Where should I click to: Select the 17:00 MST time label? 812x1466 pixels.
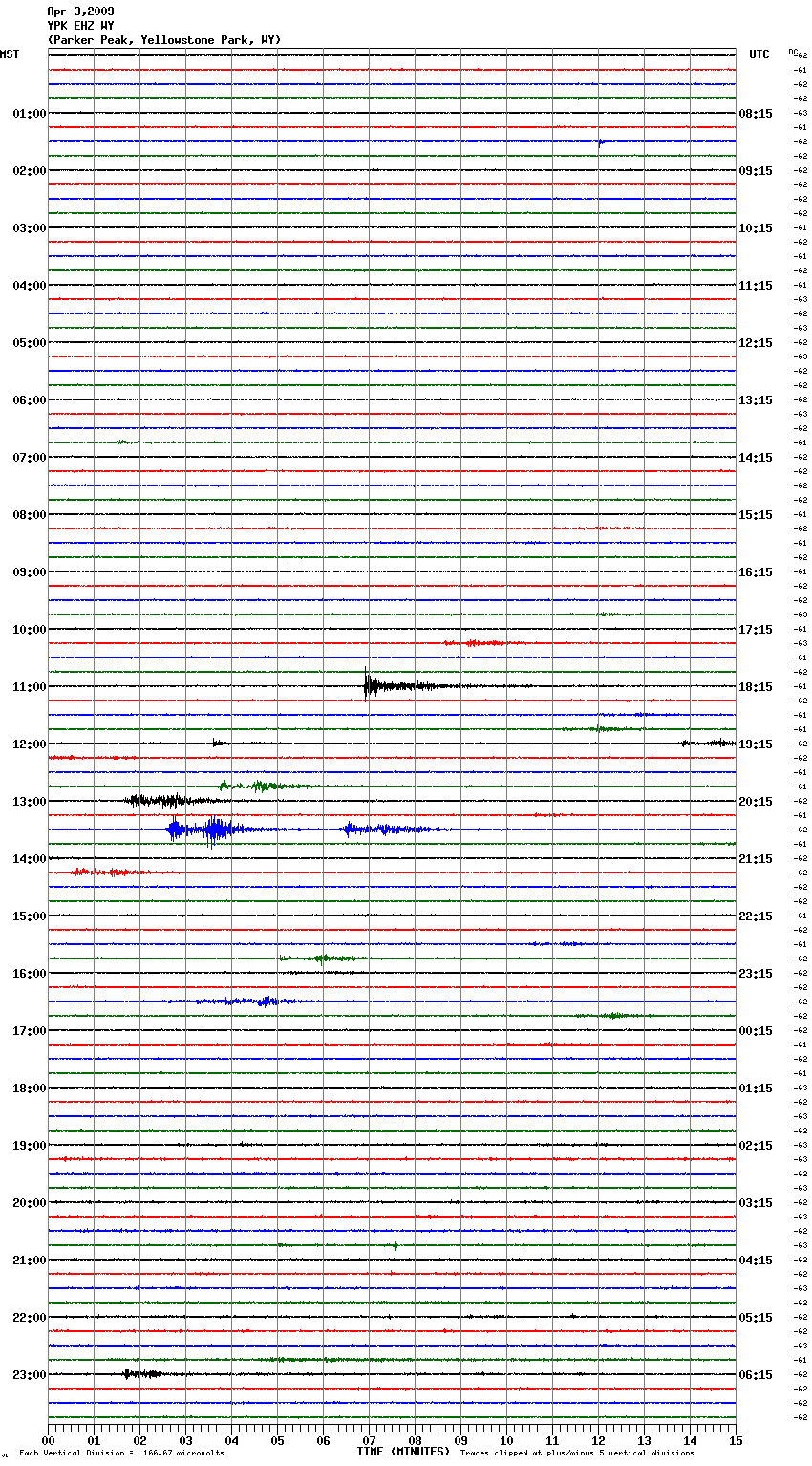pos(30,1031)
